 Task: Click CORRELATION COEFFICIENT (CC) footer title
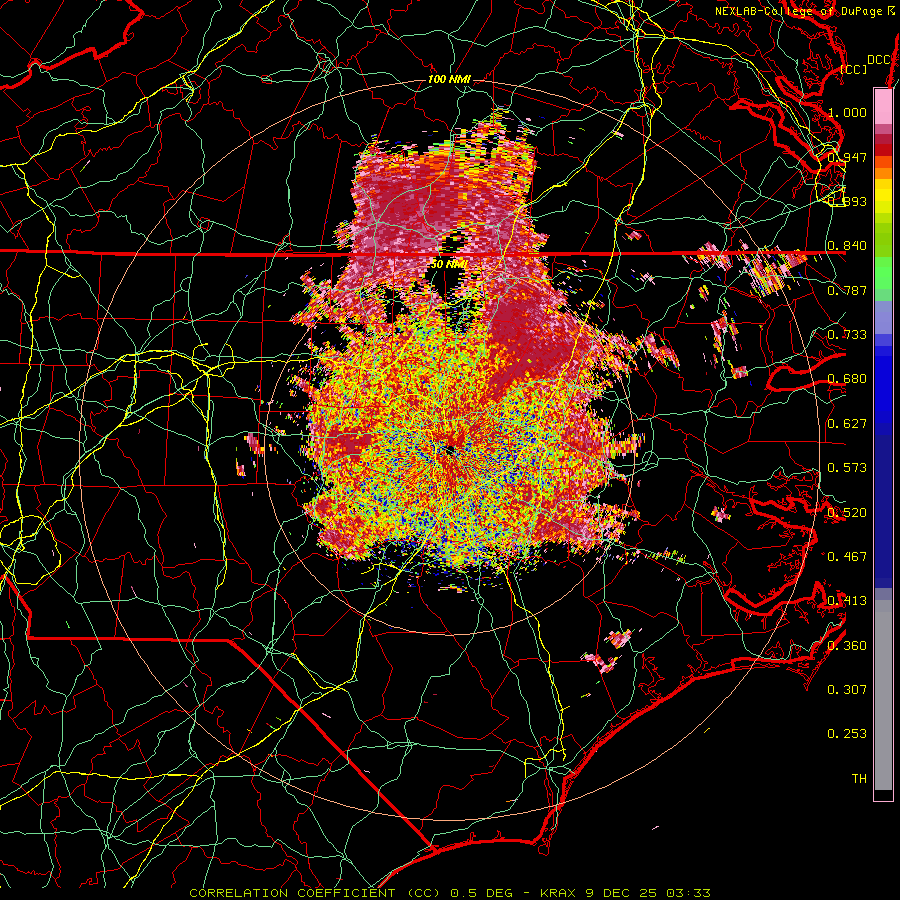tap(314, 893)
